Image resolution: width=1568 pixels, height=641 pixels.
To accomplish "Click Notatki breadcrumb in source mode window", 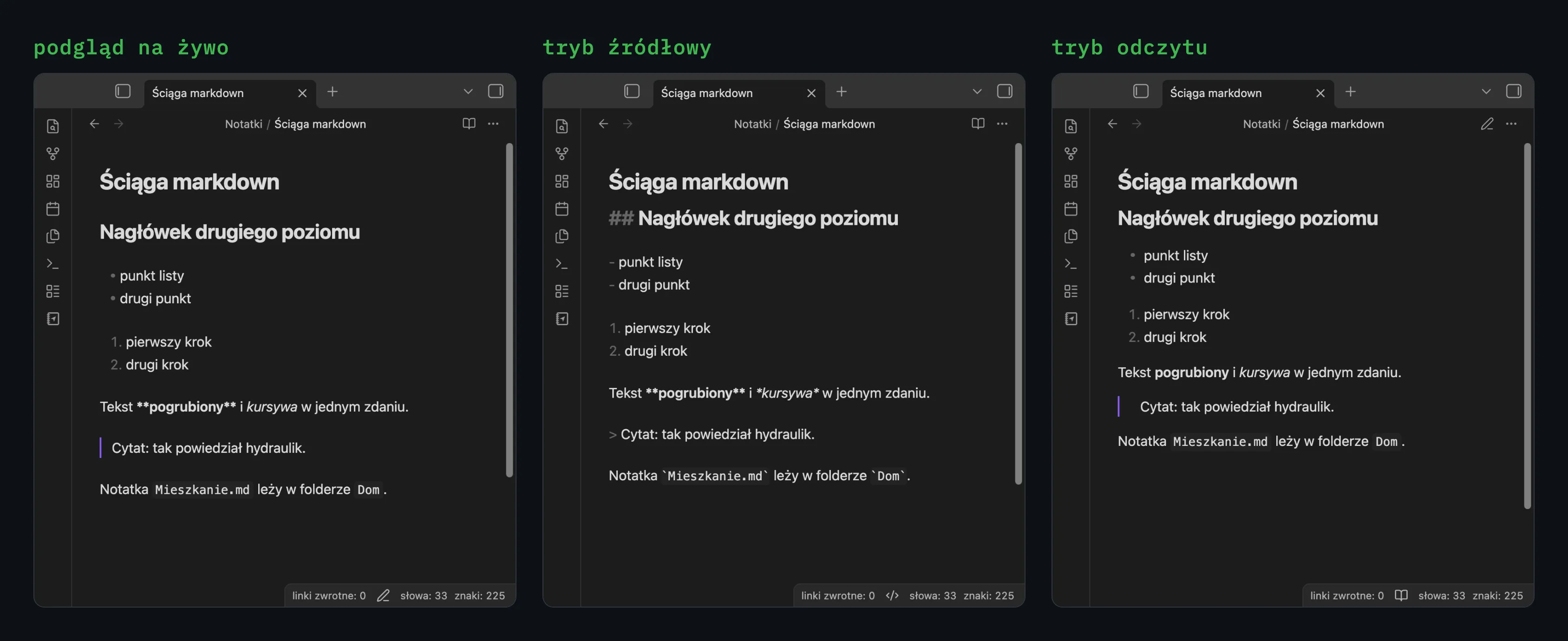I will pos(752,124).
